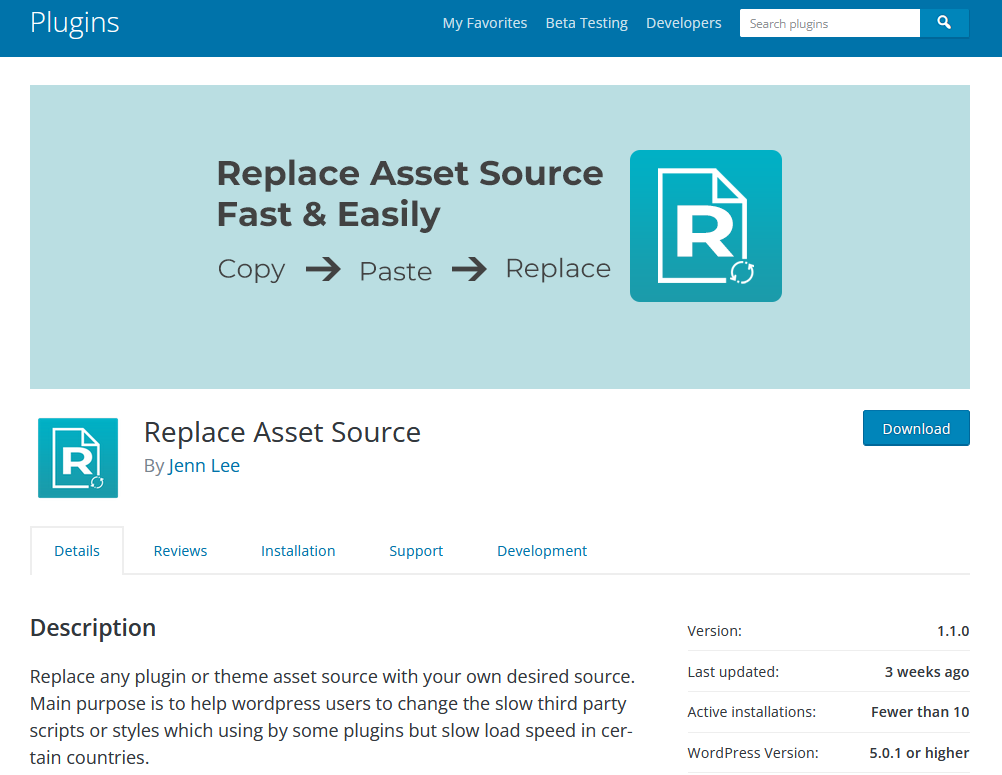
Task: Click the Replace Asset Source plugin icon
Action: (x=77, y=457)
